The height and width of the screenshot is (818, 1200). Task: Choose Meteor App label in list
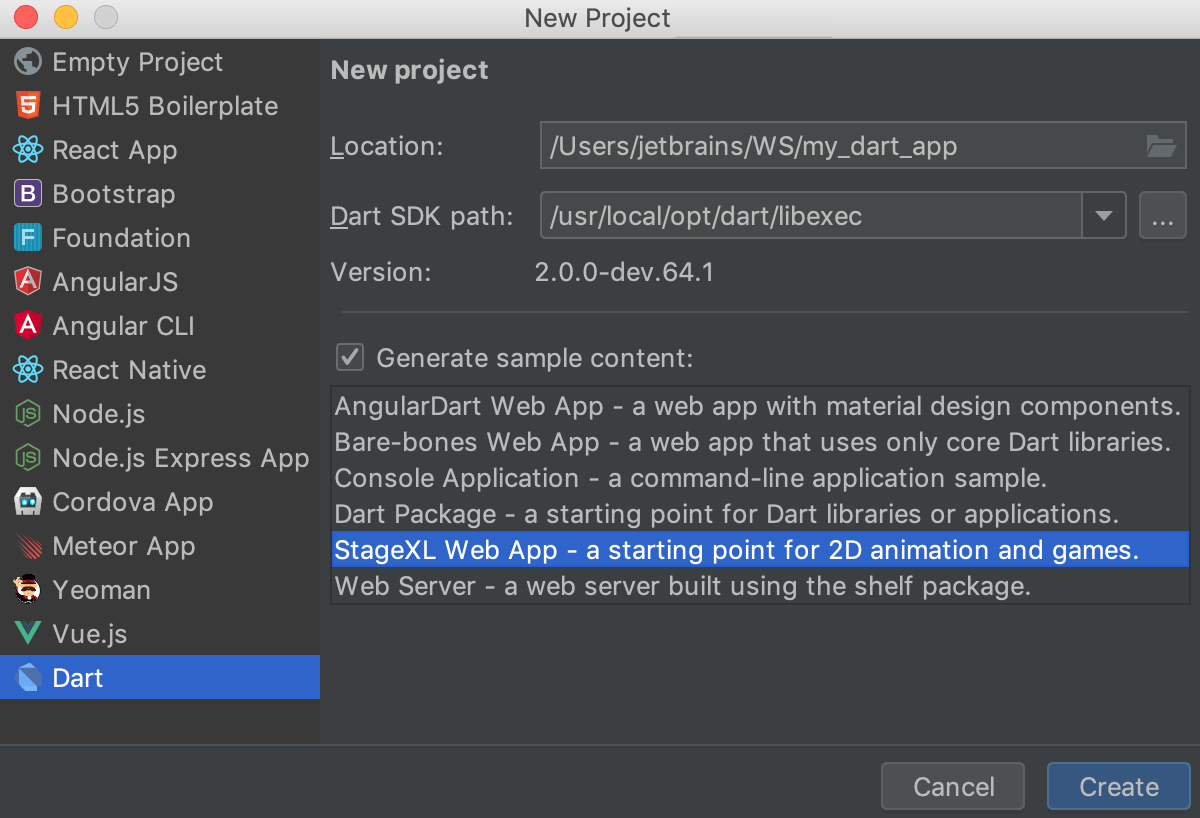point(124,546)
